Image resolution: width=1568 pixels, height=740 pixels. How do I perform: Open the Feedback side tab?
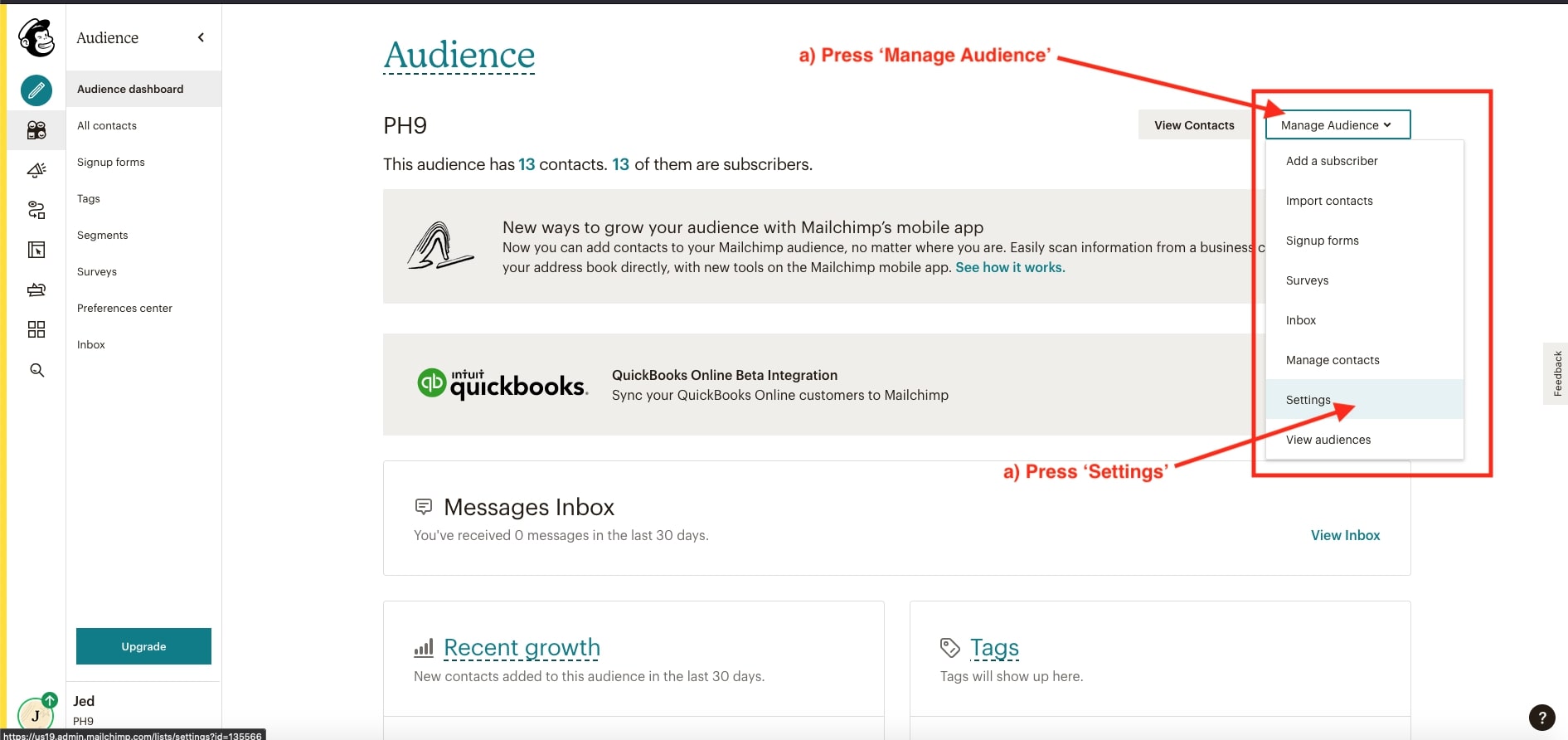[x=1556, y=373]
